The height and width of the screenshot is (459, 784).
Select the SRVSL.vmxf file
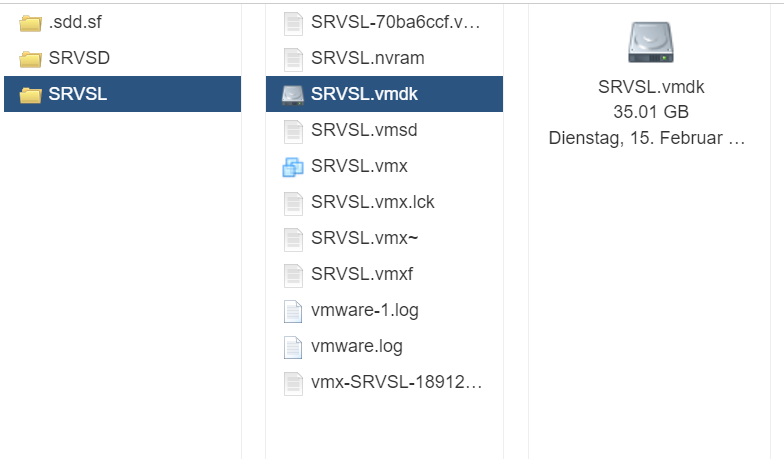[x=361, y=275]
